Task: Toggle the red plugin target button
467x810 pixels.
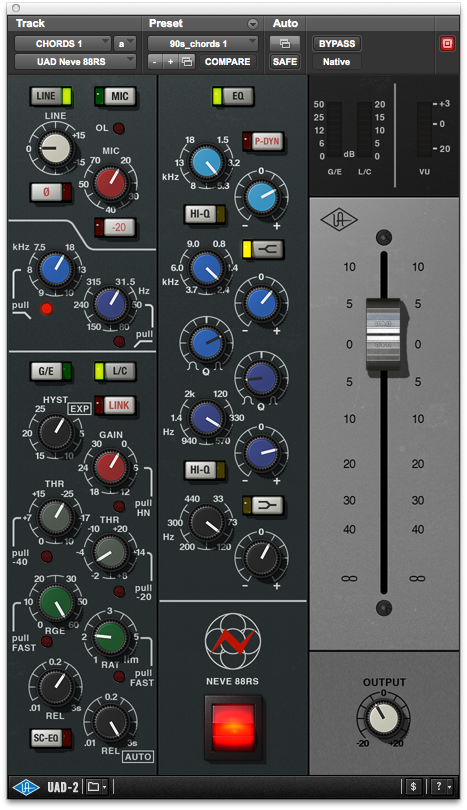Action: point(447,44)
